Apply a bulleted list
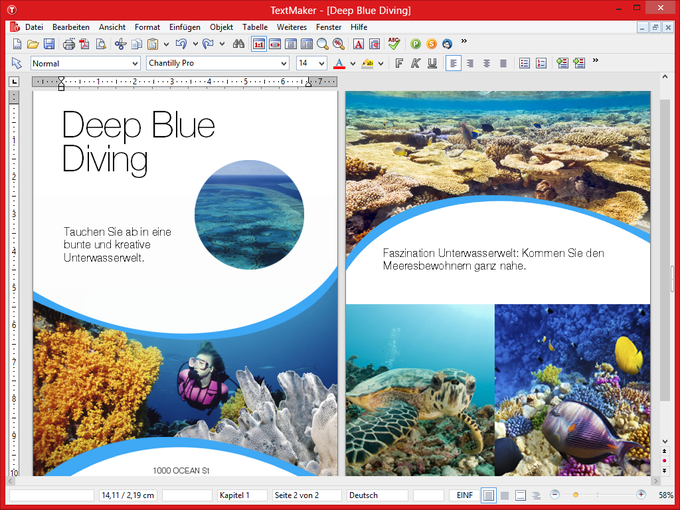This screenshot has height=510, width=680. (x=524, y=63)
